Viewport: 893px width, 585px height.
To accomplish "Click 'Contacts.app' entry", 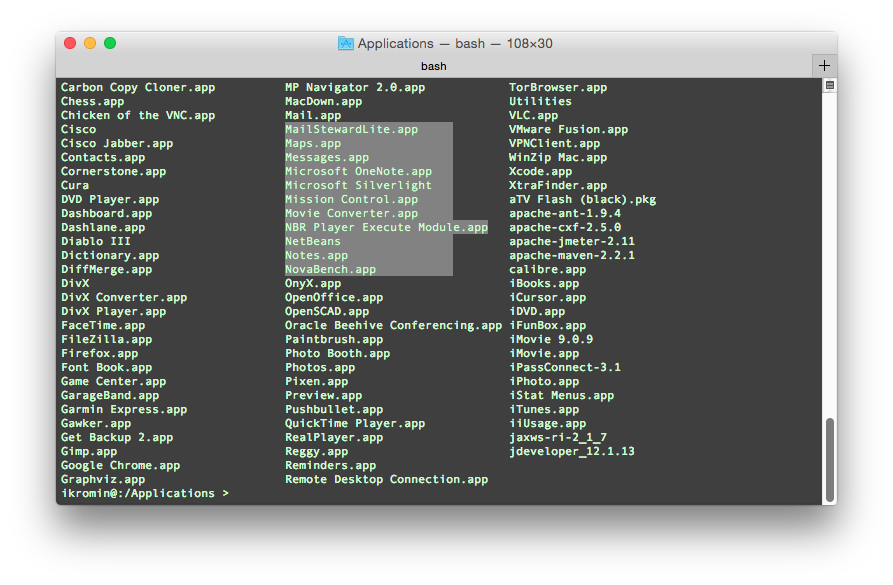I will coord(103,158).
